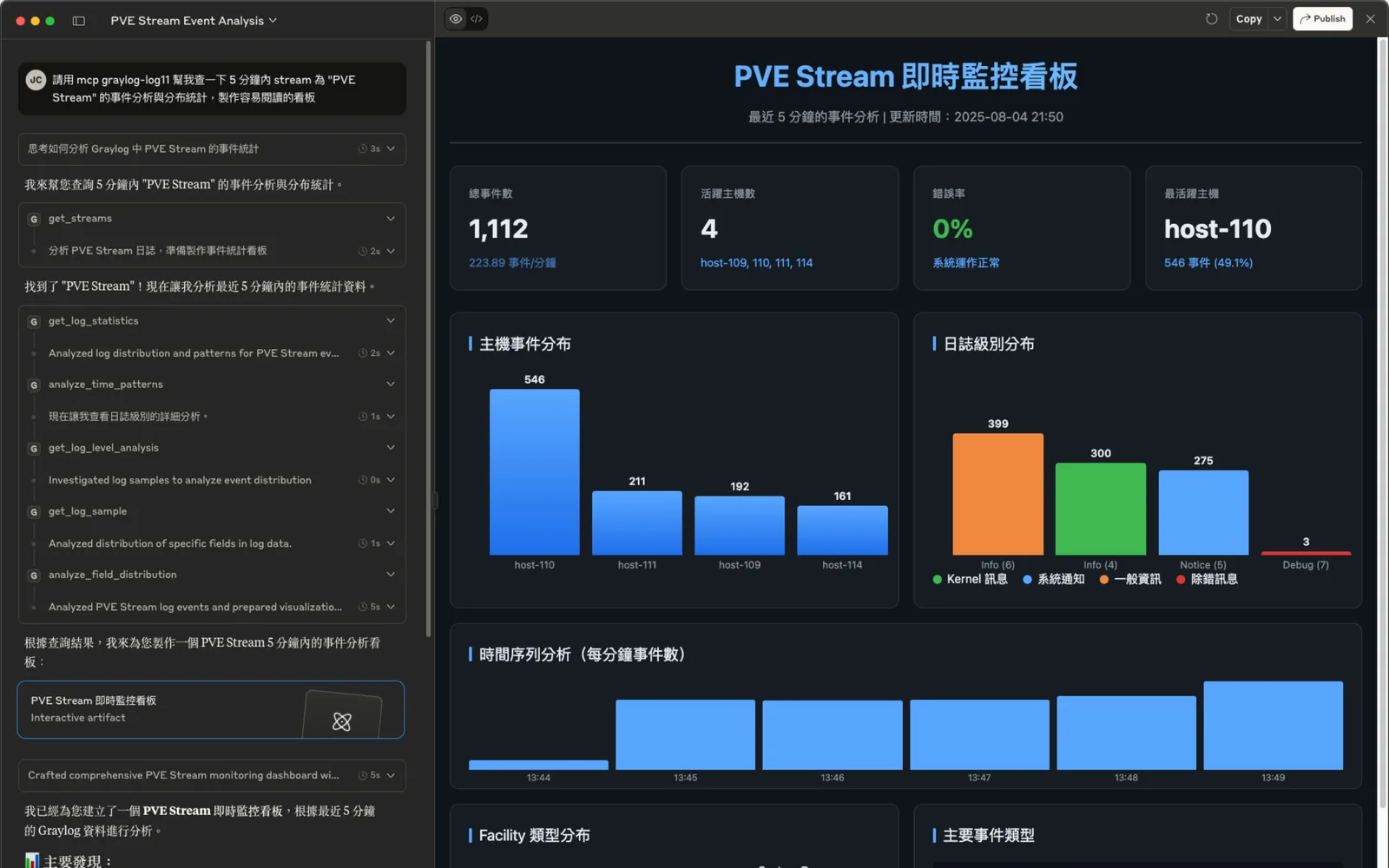
Task: Expand the get_log_statistics tool call
Action: [x=391, y=321]
